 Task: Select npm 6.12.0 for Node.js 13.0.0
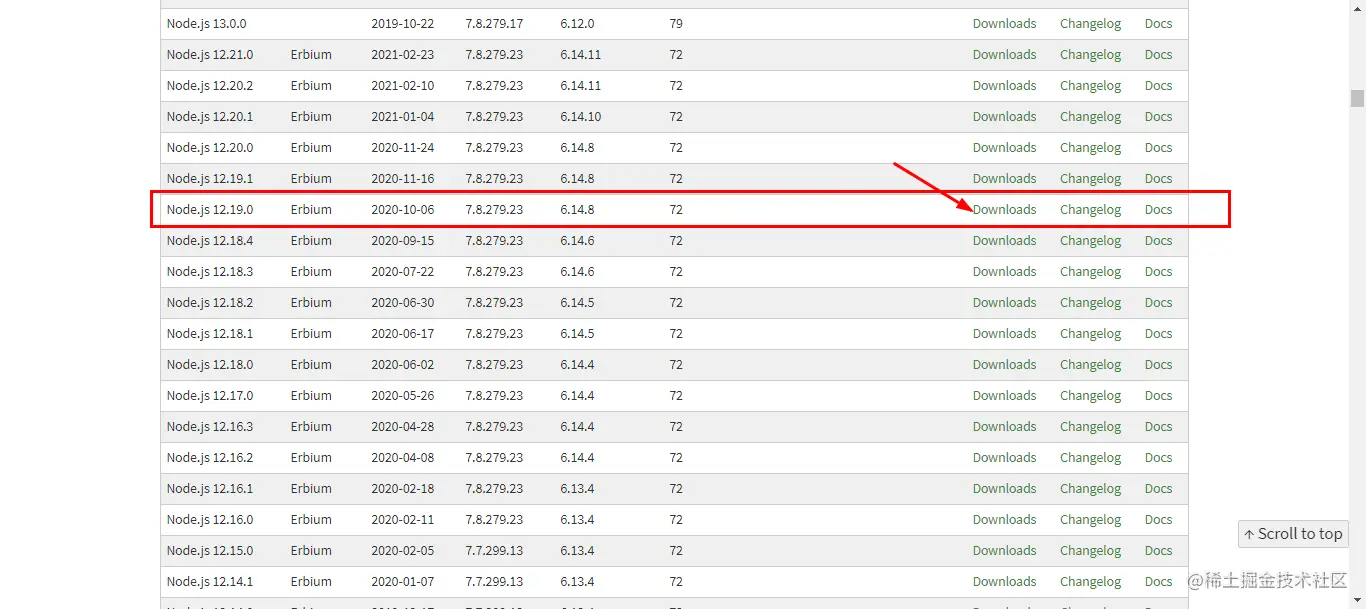click(577, 24)
